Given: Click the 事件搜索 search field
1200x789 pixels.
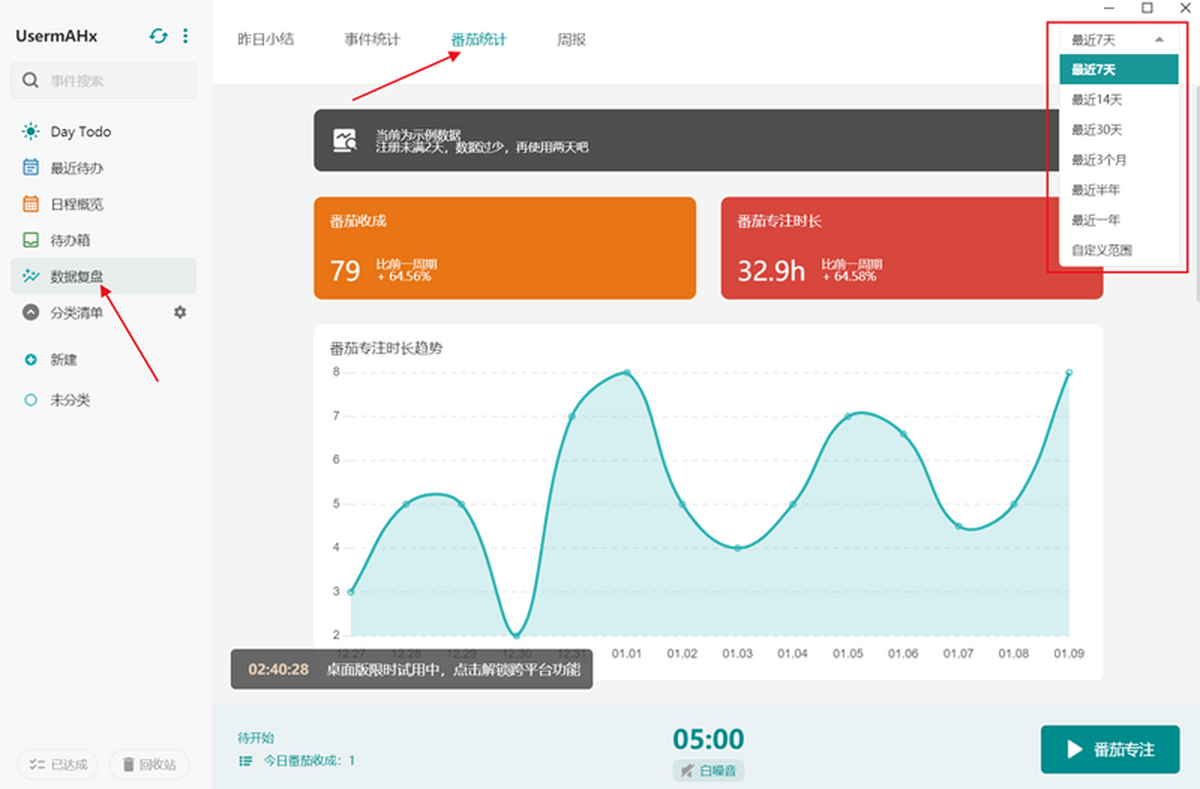Looking at the screenshot, I should 104,80.
